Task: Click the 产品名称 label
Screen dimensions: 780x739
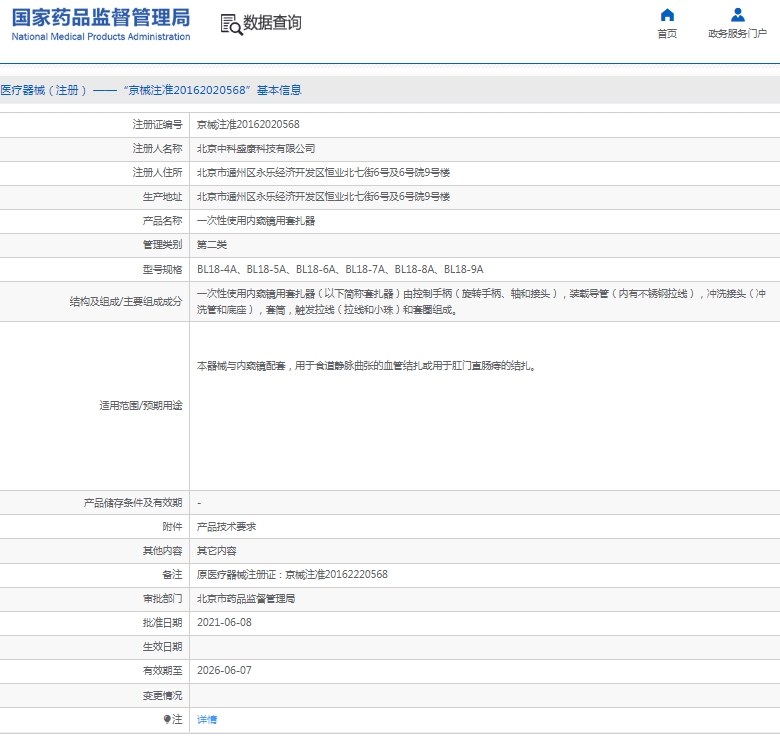Action: 162,220
